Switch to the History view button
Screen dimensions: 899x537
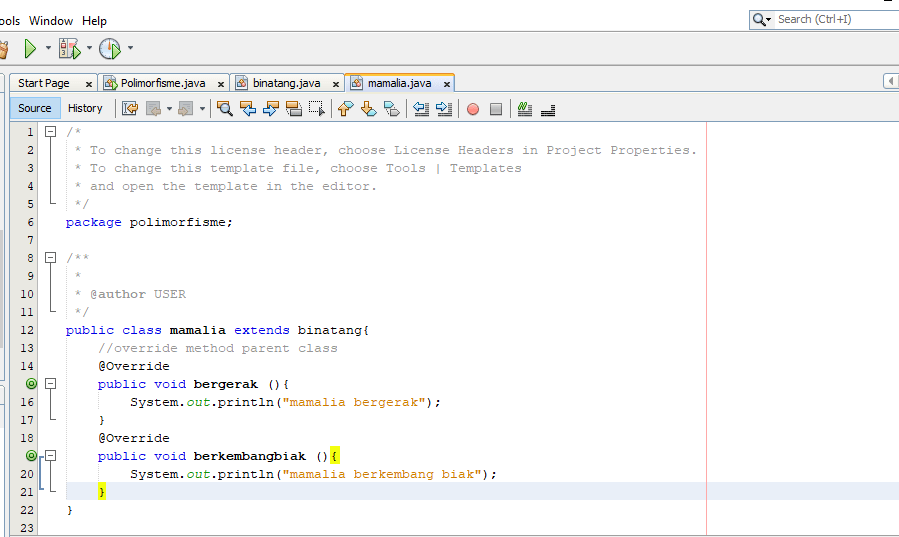(x=85, y=108)
